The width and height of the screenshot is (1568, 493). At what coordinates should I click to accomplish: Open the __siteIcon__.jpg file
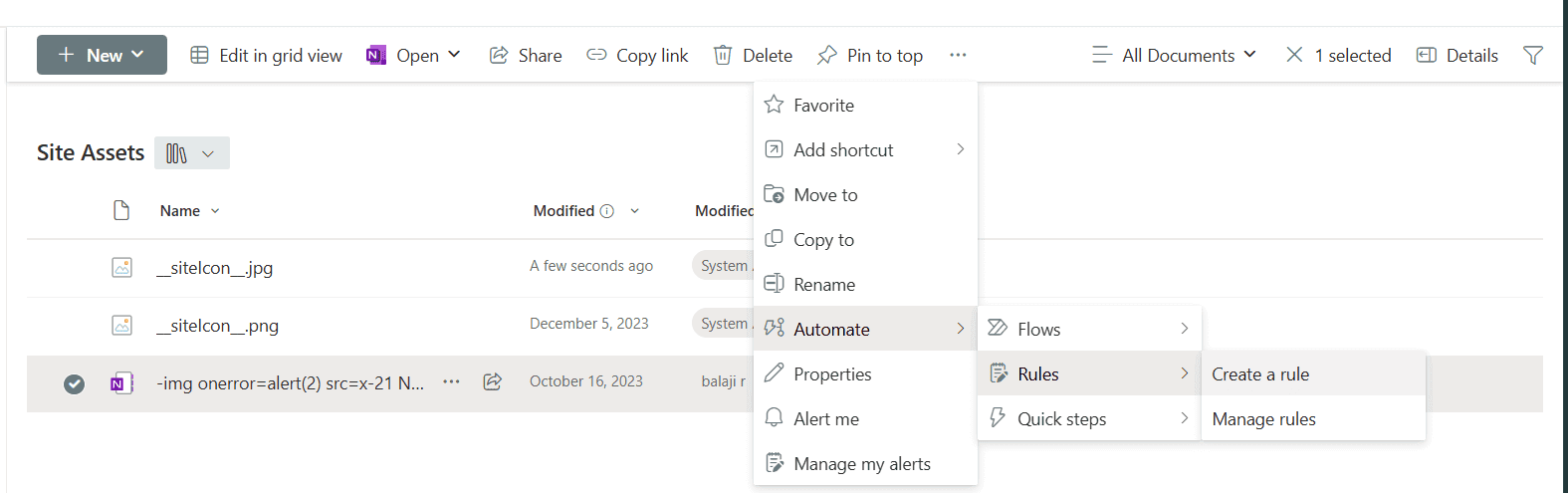click(214, 268)
